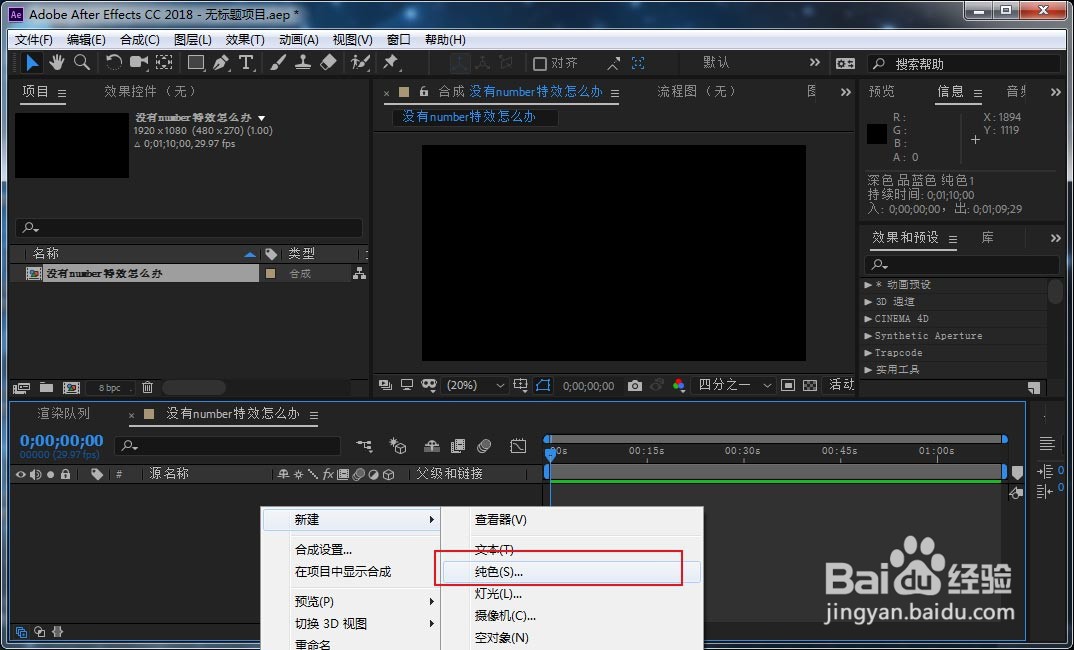The width and height of the screenshot is (1074, 650).
Task: Click the blue current time indicator marker
Action: coord(550,453)
